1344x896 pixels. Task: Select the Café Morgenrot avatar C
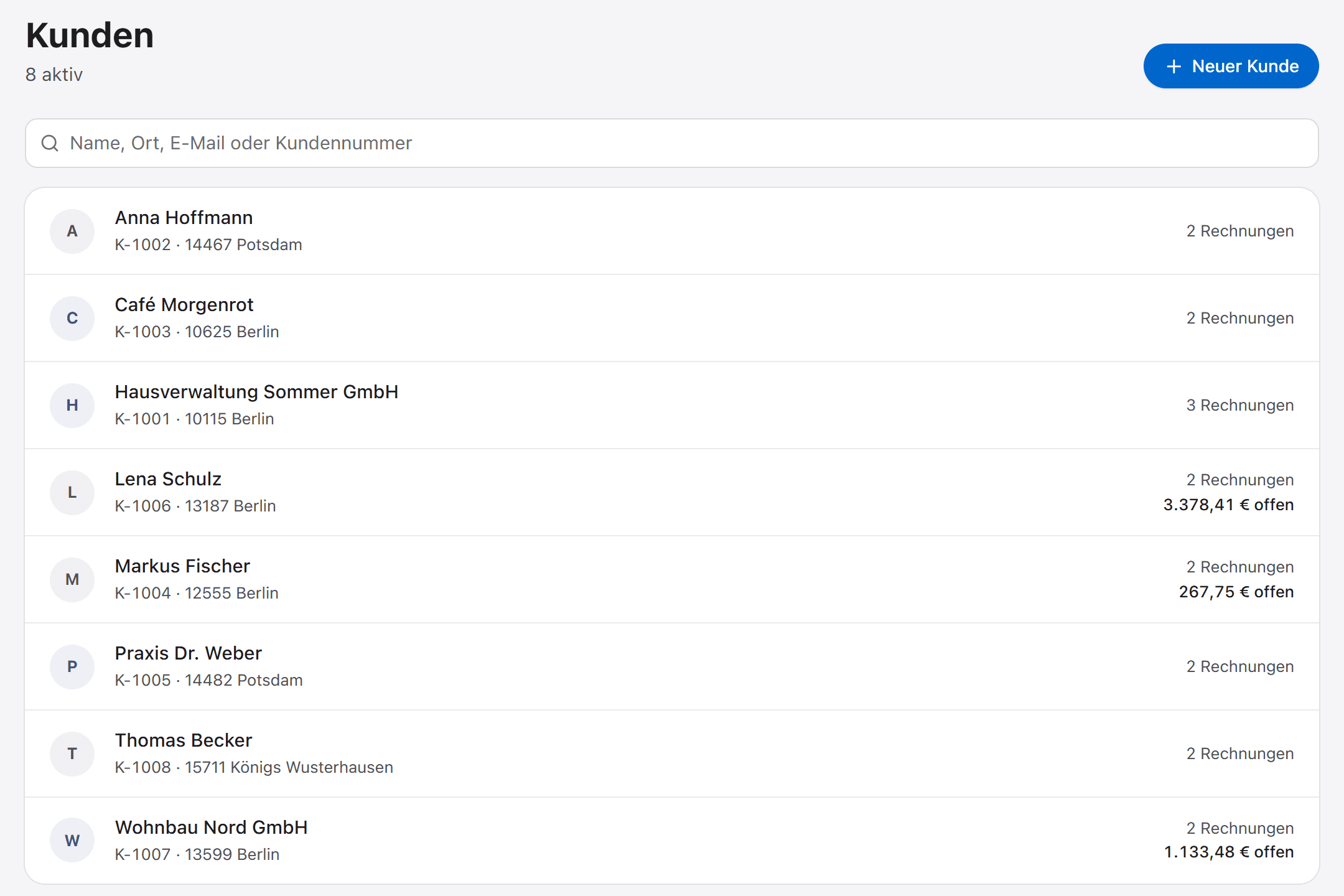[72, 319]
